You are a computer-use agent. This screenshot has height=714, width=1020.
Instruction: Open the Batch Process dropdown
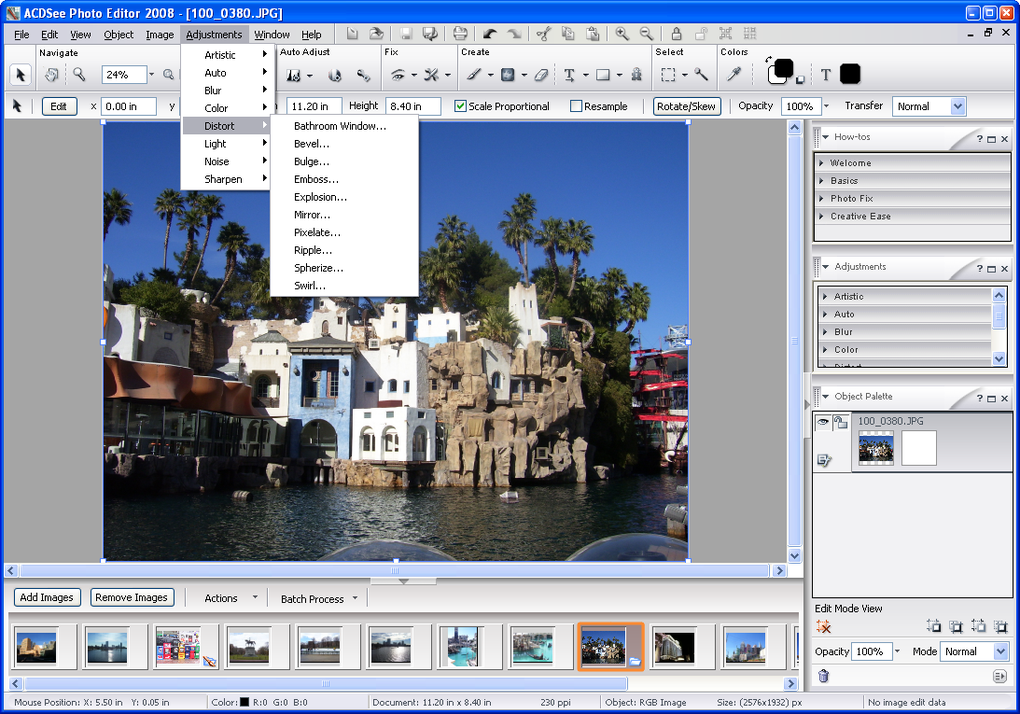(x=319, y=599)
